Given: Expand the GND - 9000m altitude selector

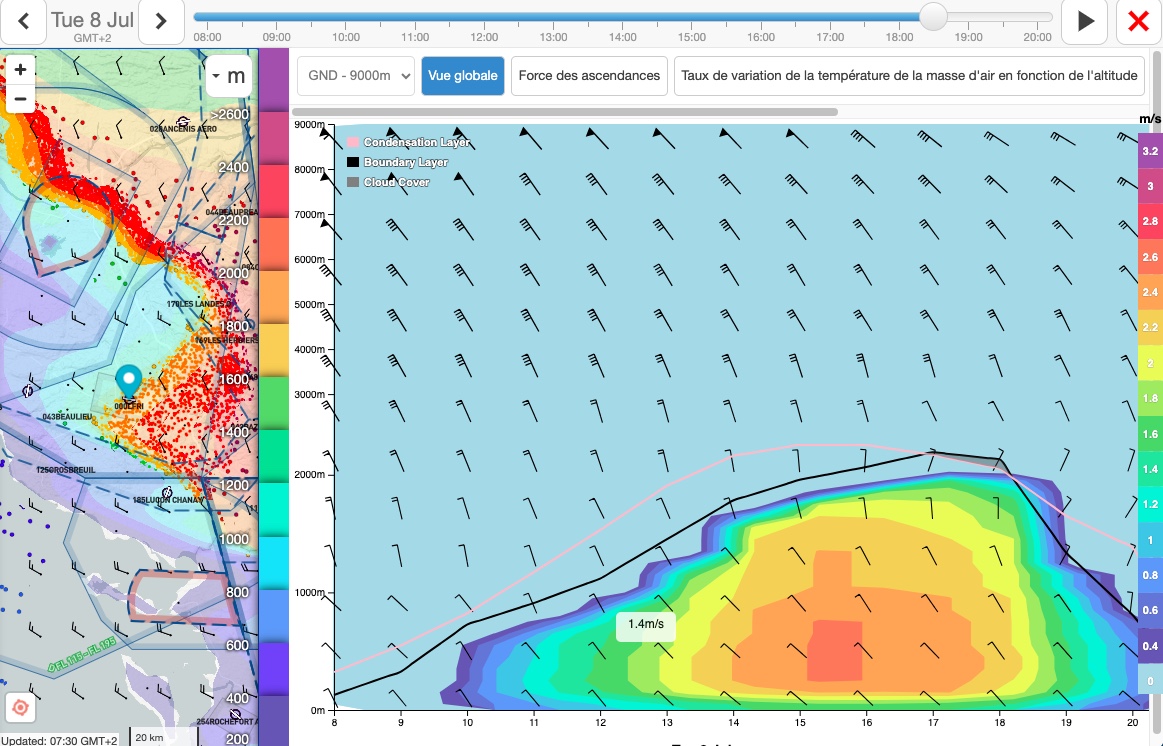Looking at the screenshot, I should point(356,76).
